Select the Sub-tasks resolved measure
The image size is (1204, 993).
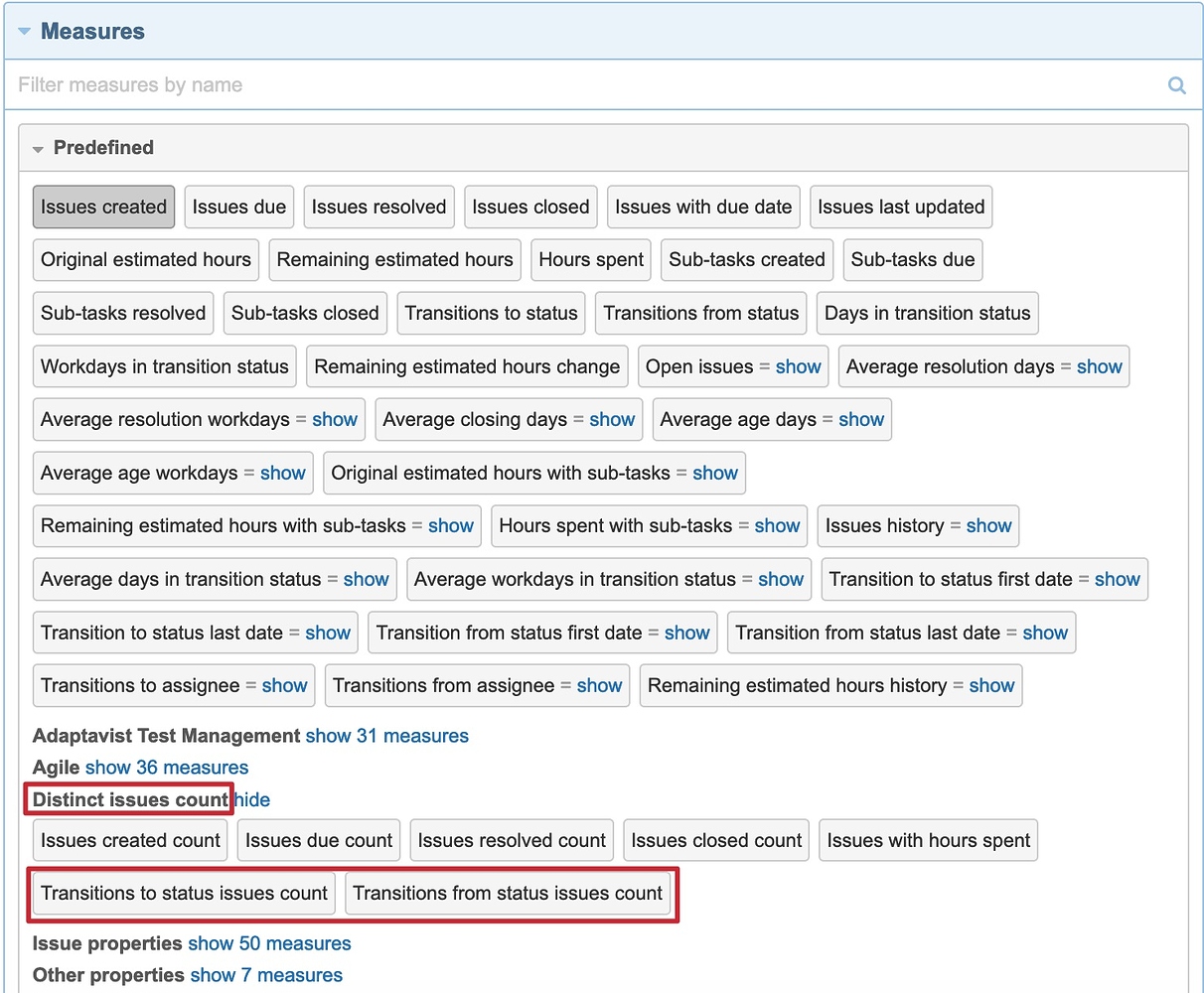coord(122,313)
